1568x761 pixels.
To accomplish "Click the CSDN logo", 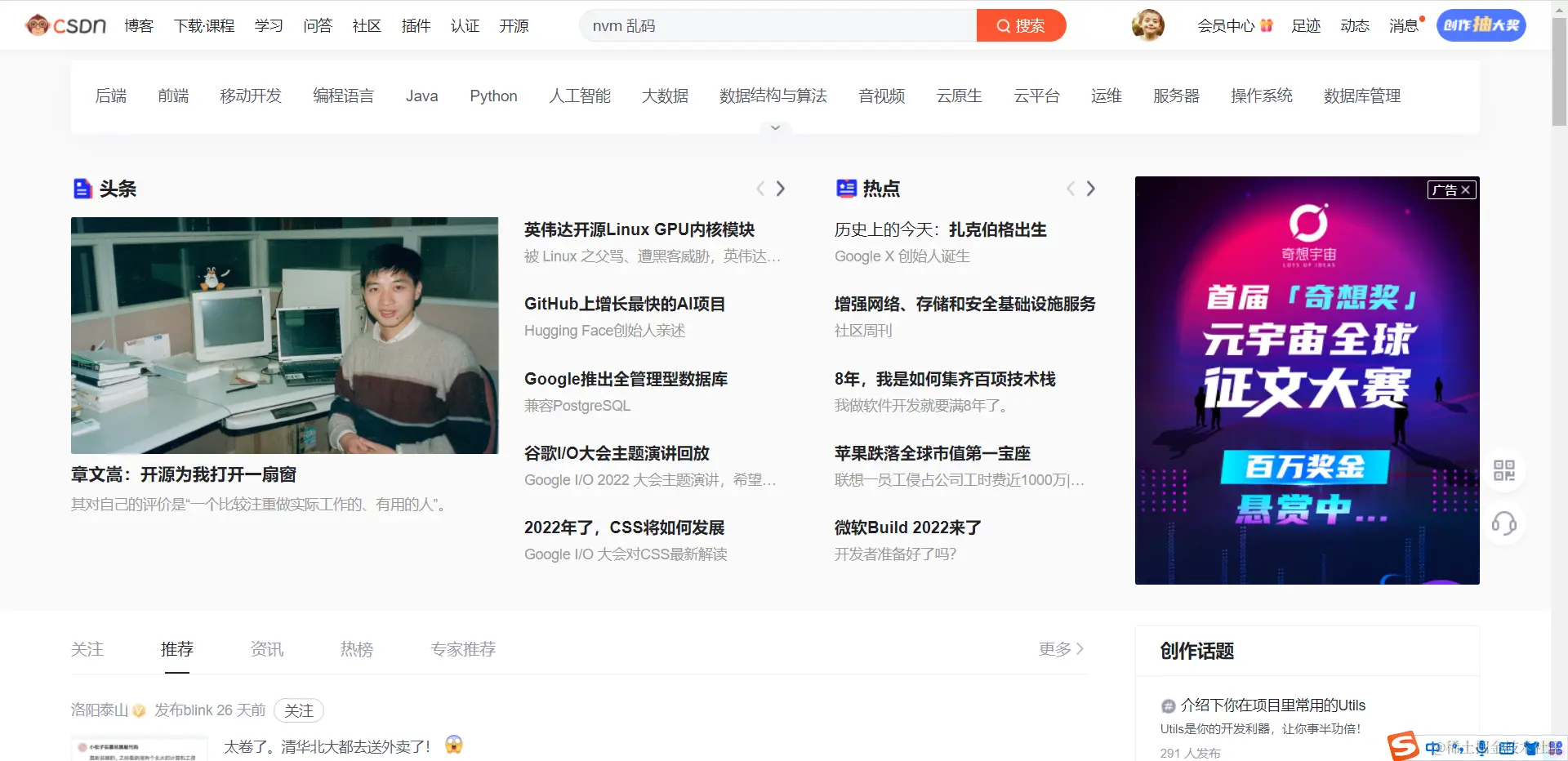I will [66, 25].
